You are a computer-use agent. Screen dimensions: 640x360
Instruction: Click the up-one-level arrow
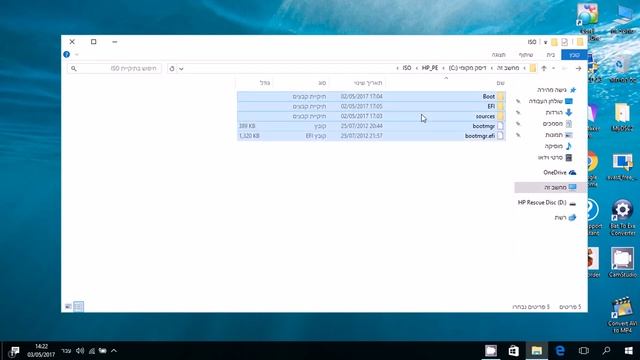(544, 69)
